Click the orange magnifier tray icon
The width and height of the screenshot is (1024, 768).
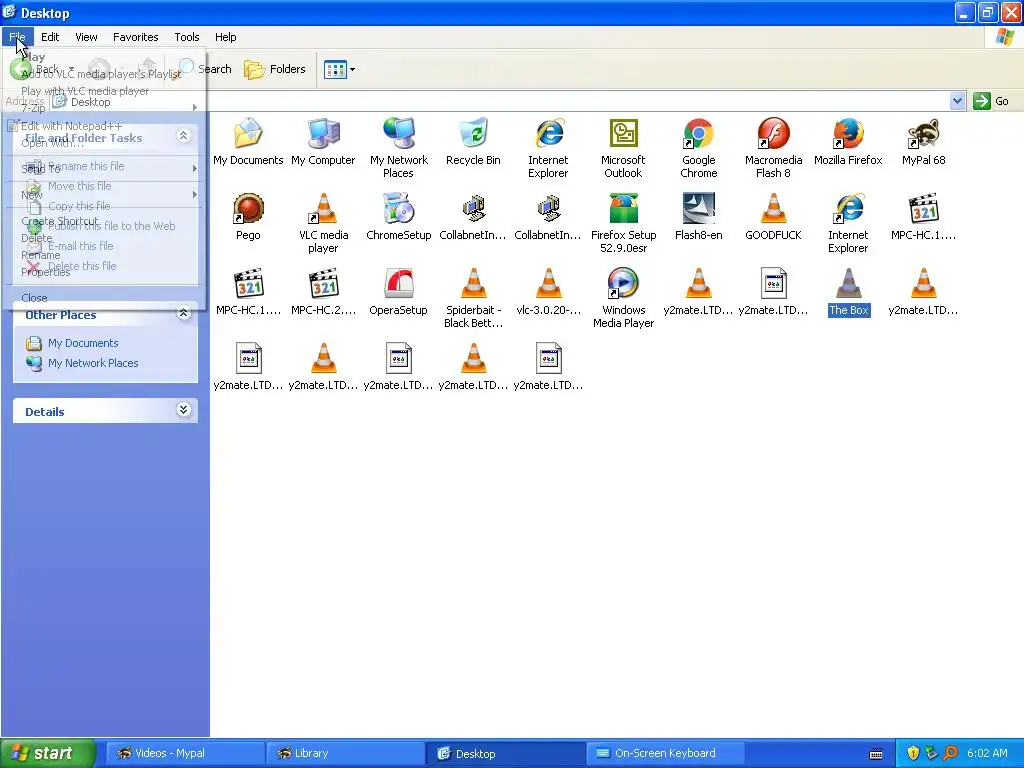pos(950,753)
